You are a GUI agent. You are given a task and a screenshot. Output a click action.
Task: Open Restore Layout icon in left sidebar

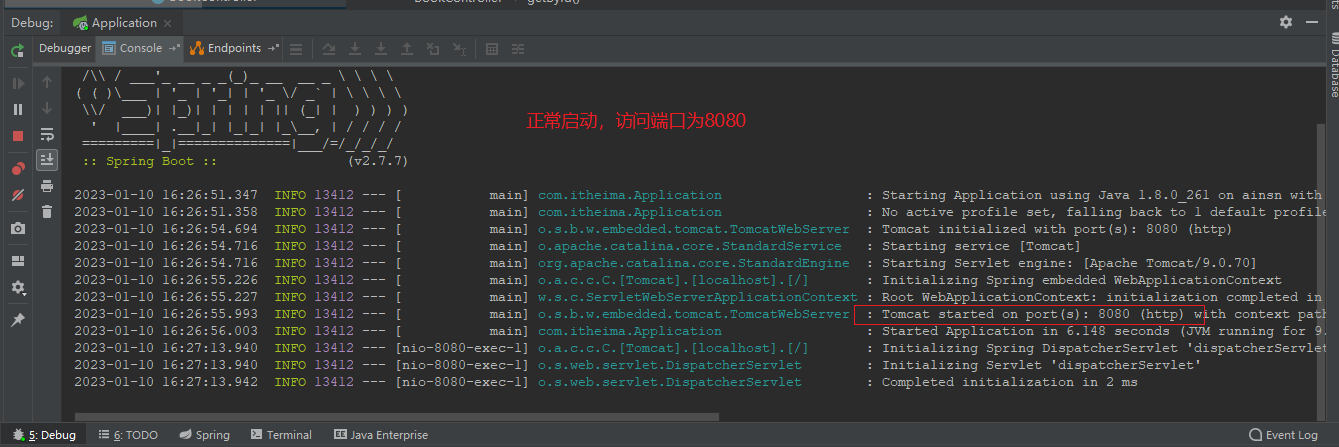[x=17, y=261]
